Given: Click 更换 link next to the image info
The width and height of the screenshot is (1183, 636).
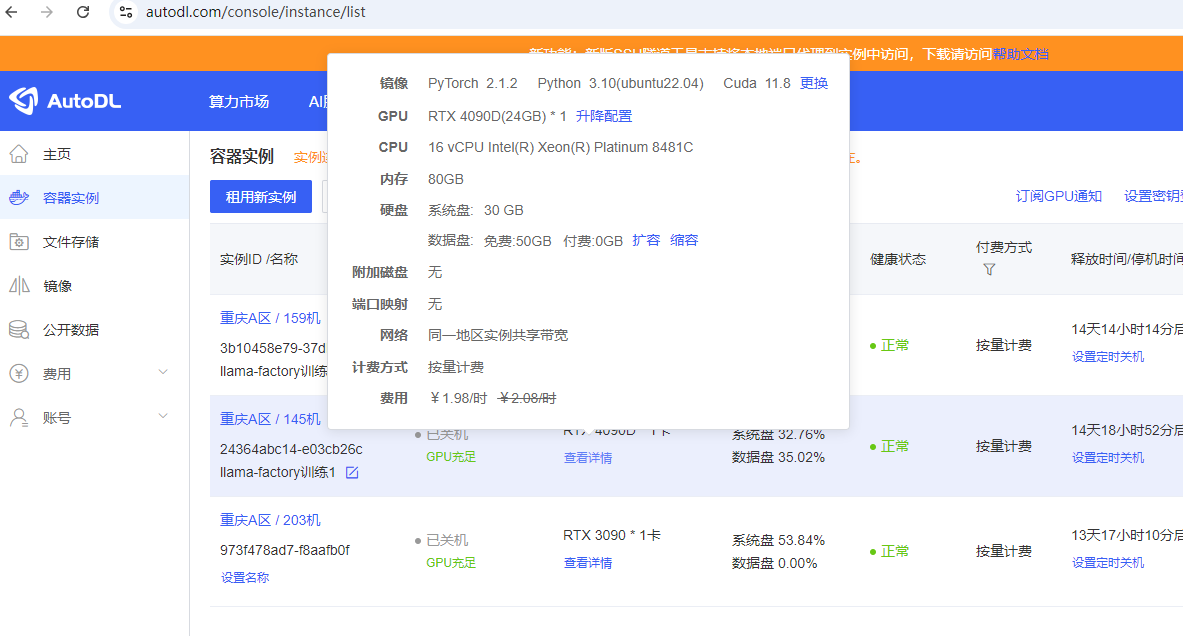Looking at the screenshot, I should point(814,83).
